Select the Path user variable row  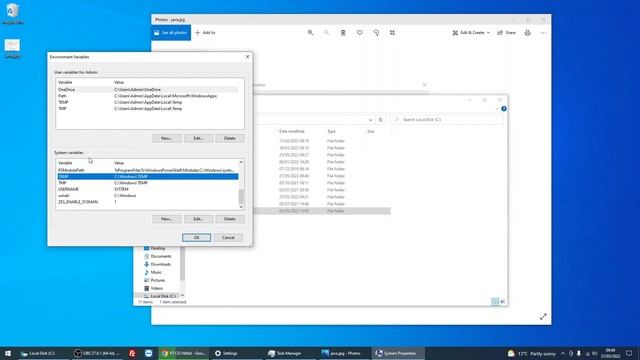147,96
